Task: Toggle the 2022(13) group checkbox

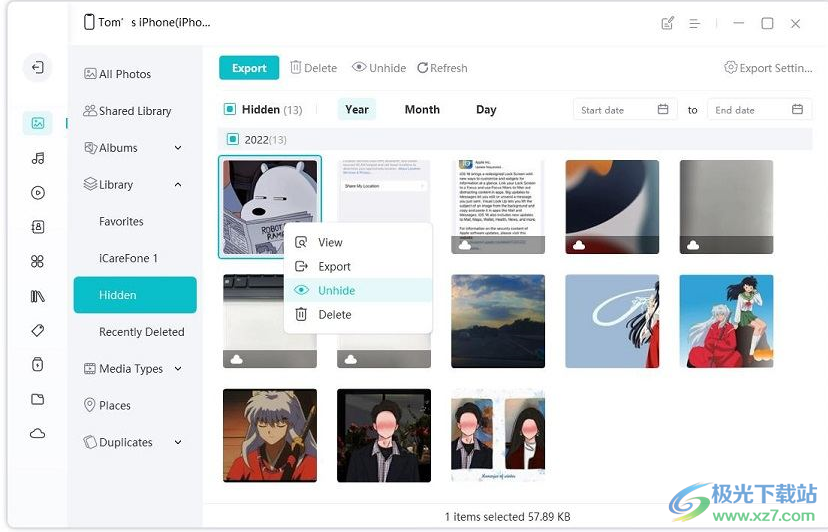Action: 232,139
